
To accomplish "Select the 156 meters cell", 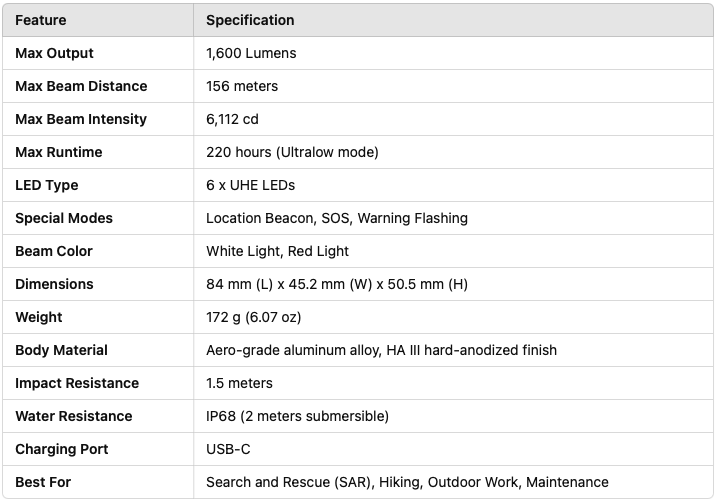I will 242,86.
